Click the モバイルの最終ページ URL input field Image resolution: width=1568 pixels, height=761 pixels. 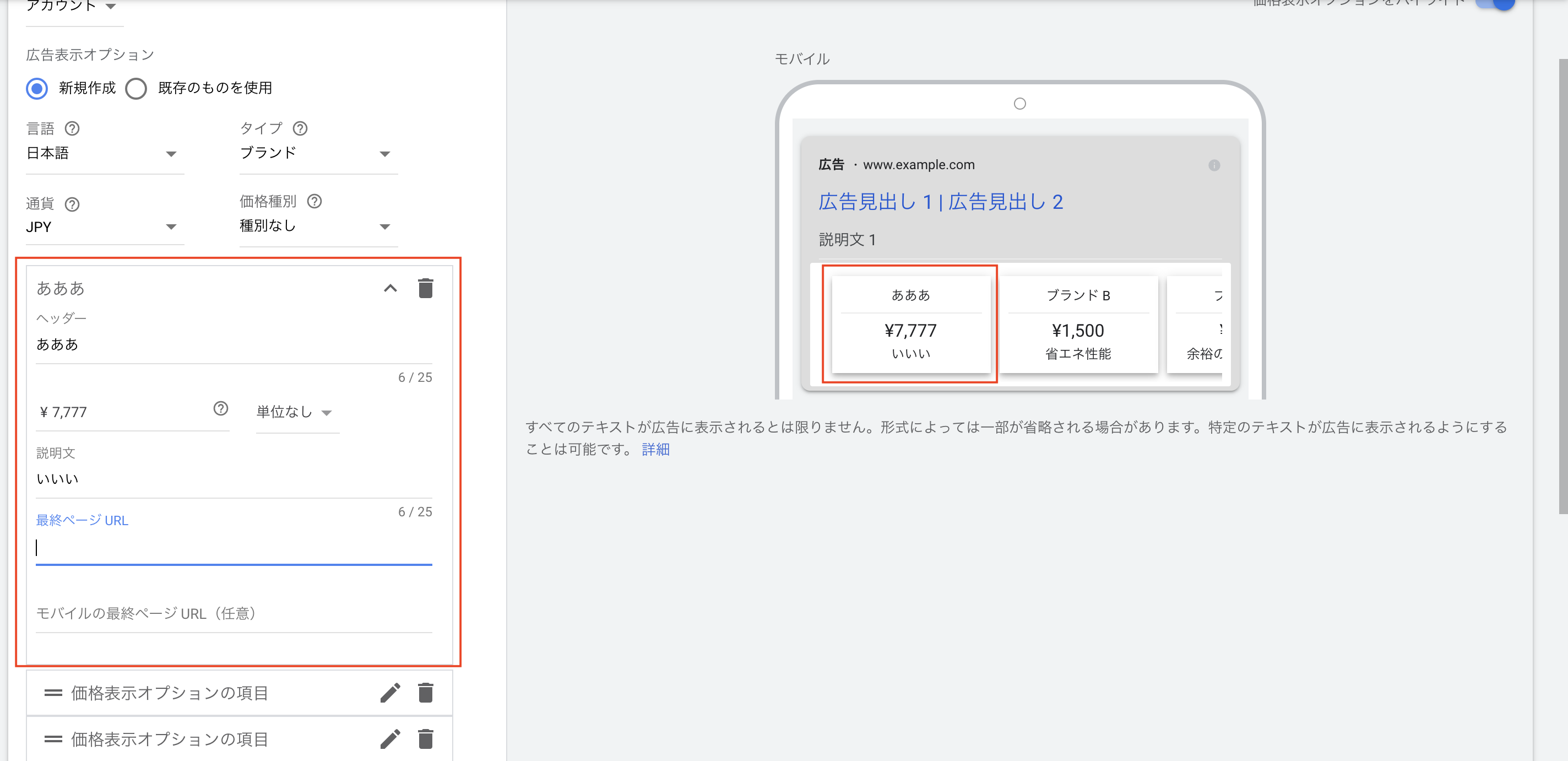(x=234, y=614)
